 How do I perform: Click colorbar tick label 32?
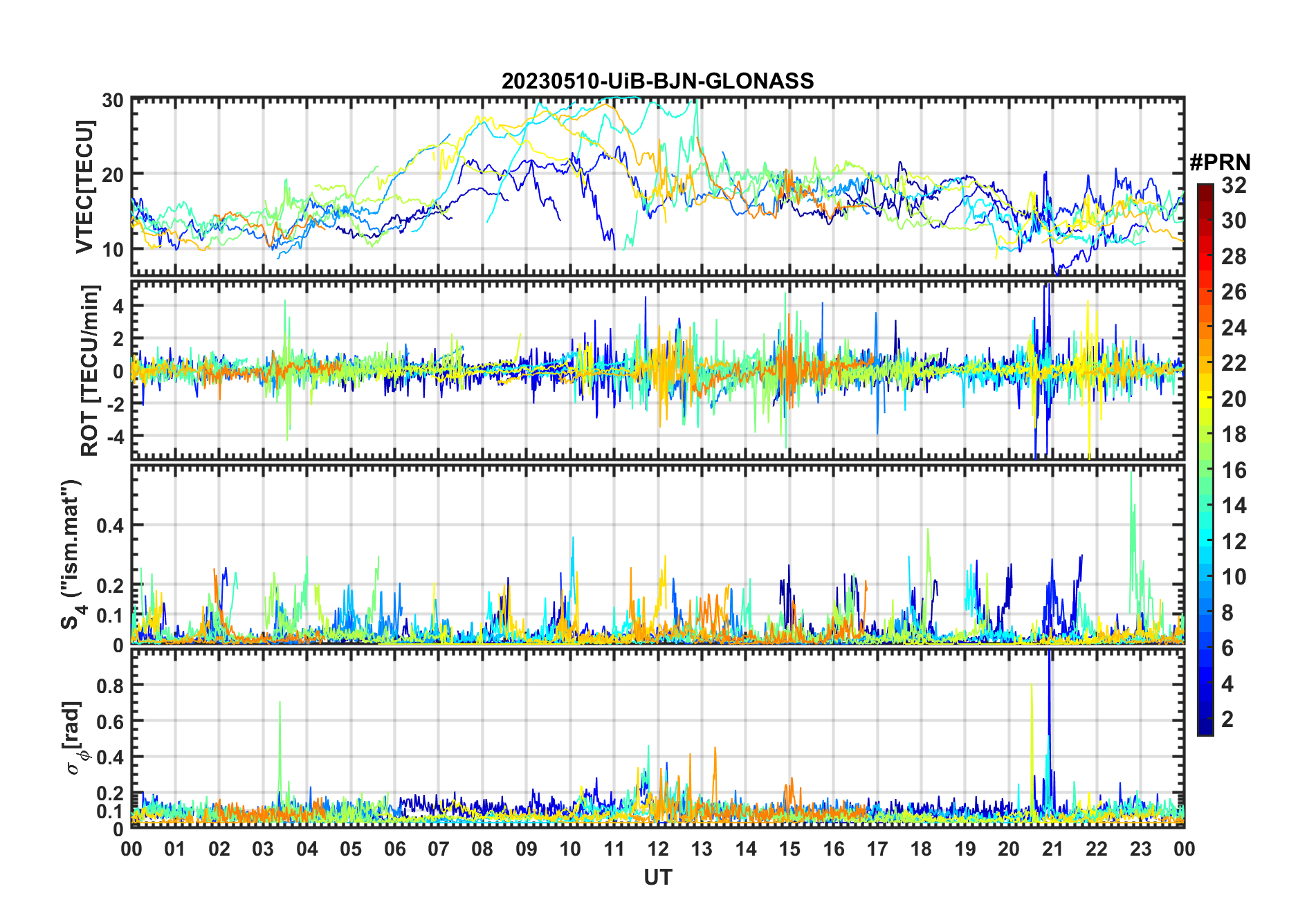point(1234,185)
